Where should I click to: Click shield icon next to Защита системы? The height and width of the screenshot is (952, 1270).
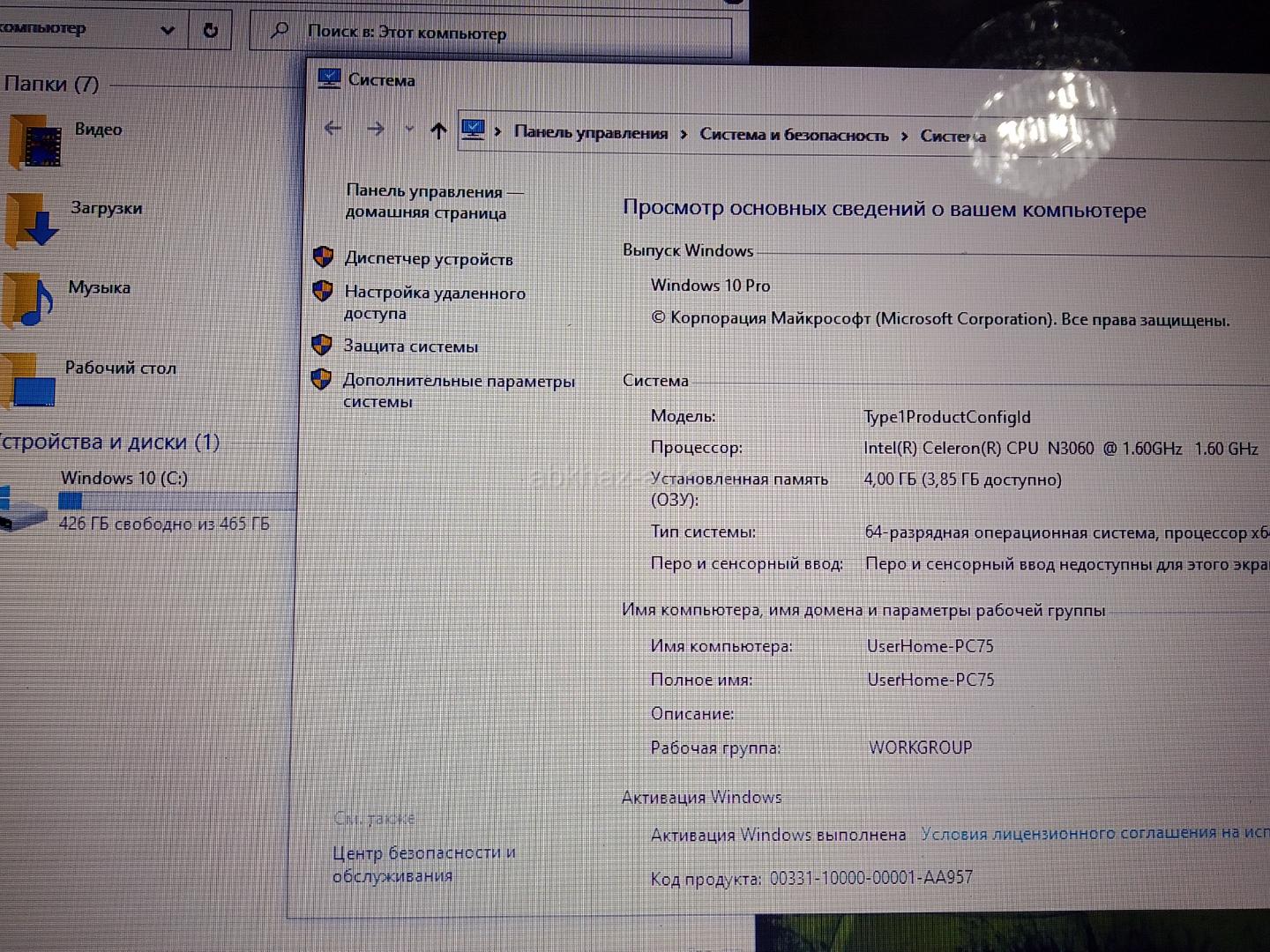click(322, 345)
